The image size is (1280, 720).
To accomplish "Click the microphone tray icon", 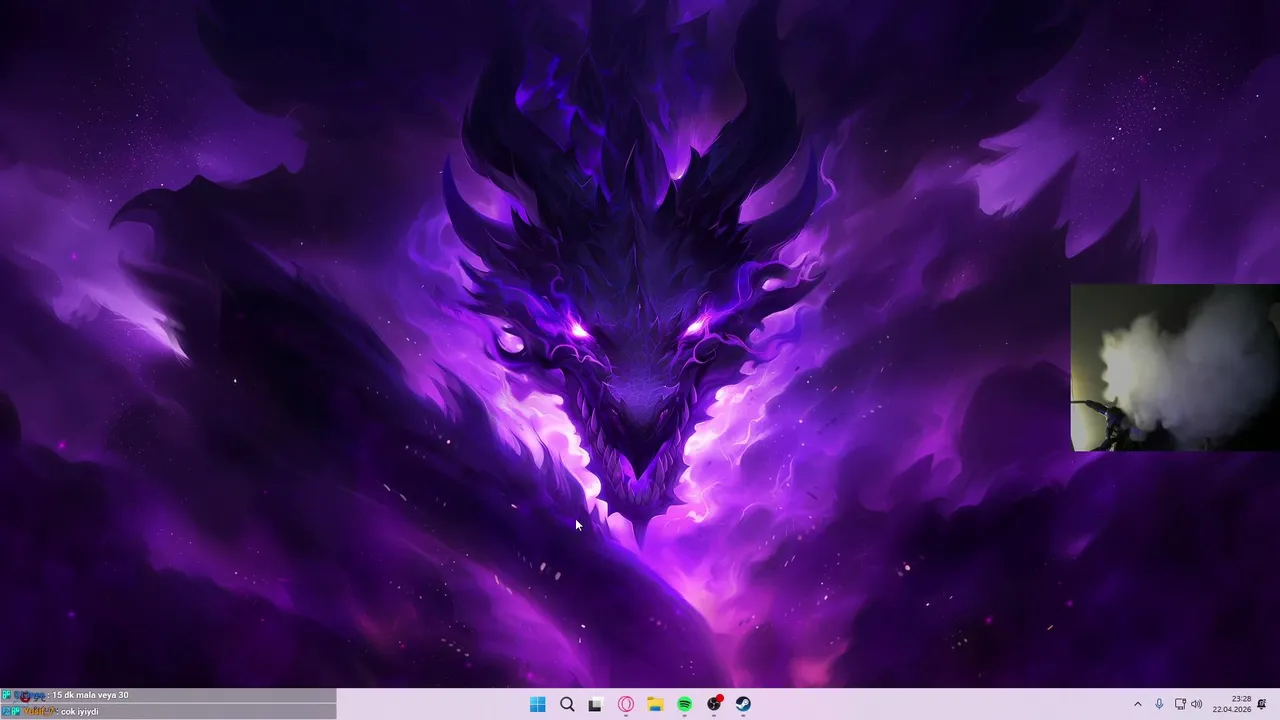I will coord(1159,704).
